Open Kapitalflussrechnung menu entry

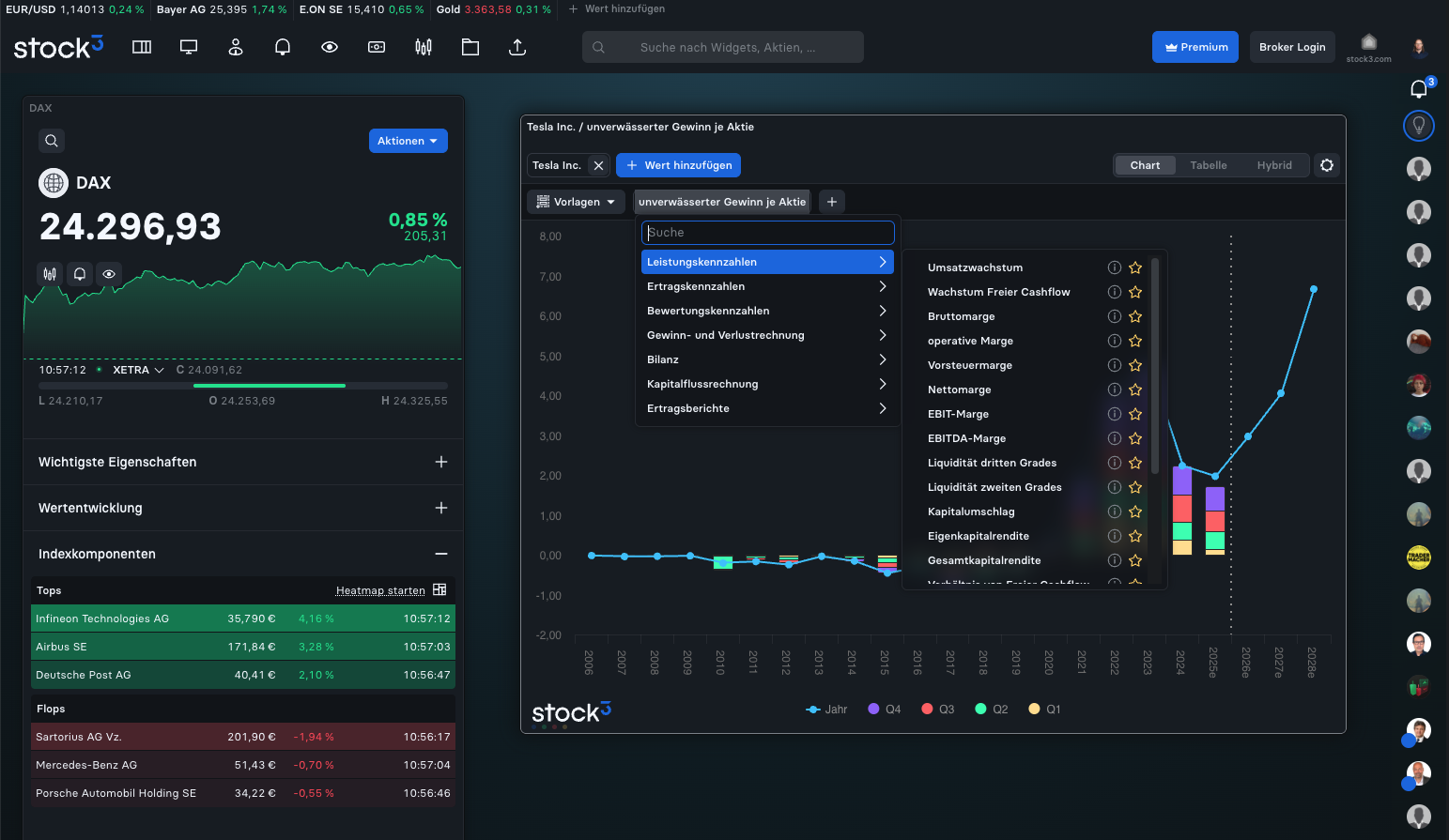[767, 384]
